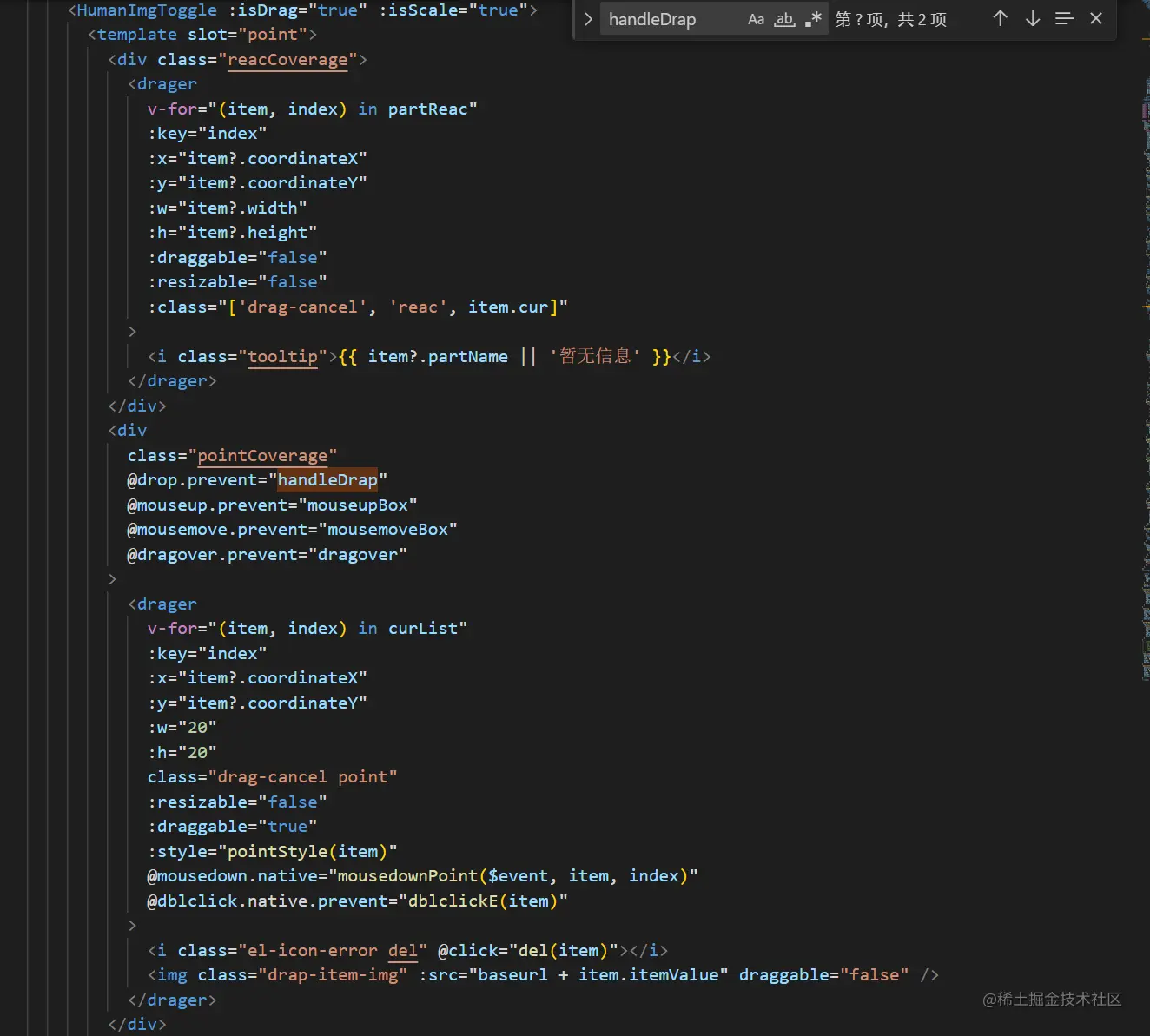Click the :h="item?.height" attribute

coord(232,233)
